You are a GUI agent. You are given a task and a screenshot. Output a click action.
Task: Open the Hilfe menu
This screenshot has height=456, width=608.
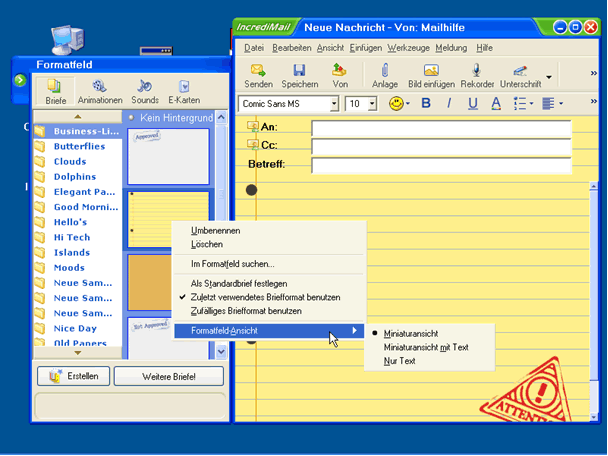484,48
